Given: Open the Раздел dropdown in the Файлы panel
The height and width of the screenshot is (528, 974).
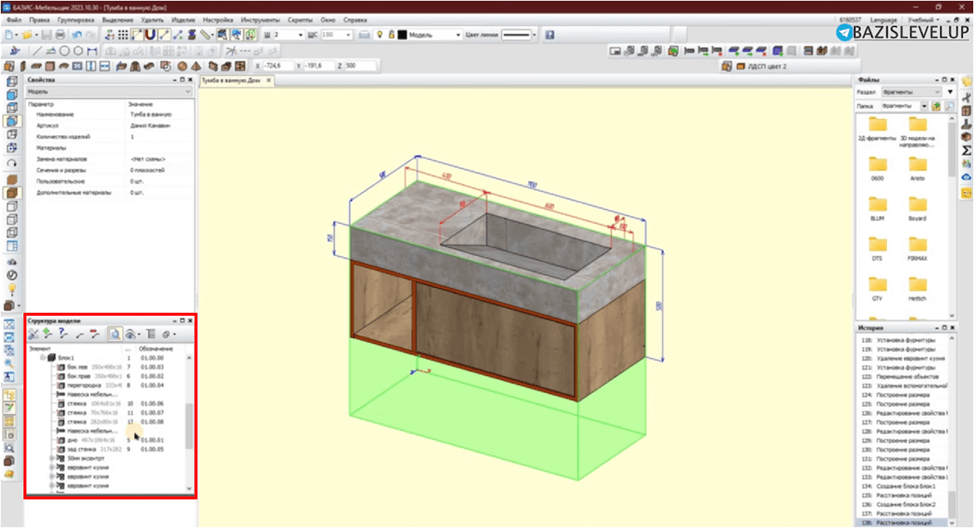Looking at the screenshot, I should coord(913,92).
